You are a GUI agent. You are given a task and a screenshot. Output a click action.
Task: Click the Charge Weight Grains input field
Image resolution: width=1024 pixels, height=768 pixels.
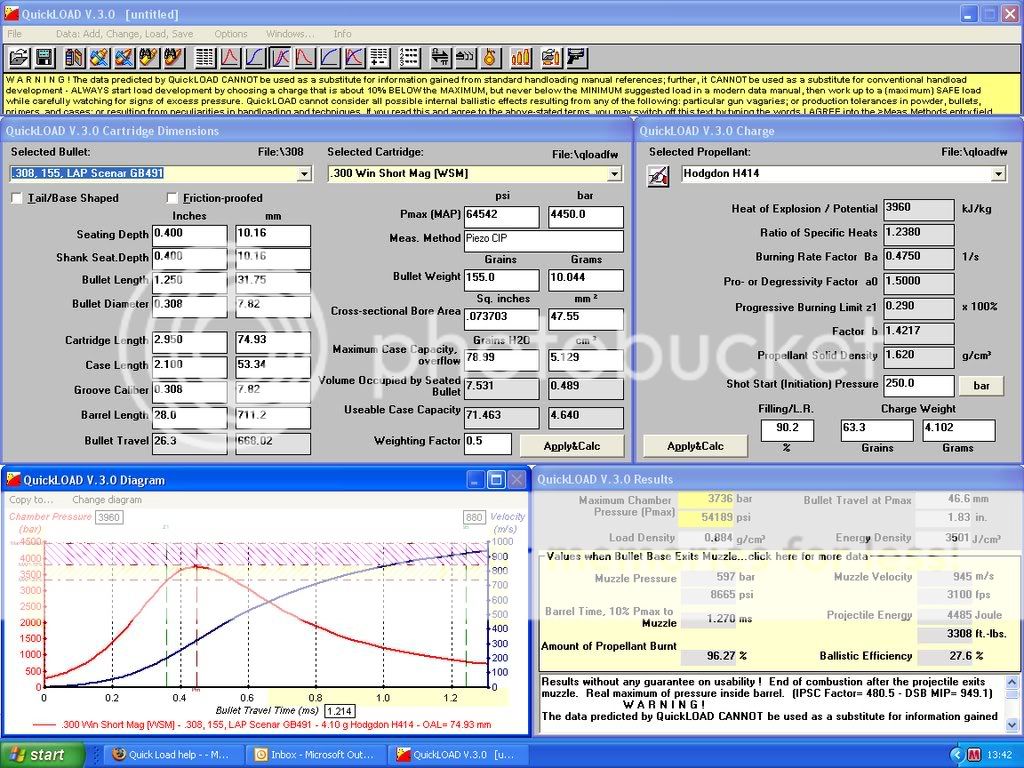[x=876, y=430]
